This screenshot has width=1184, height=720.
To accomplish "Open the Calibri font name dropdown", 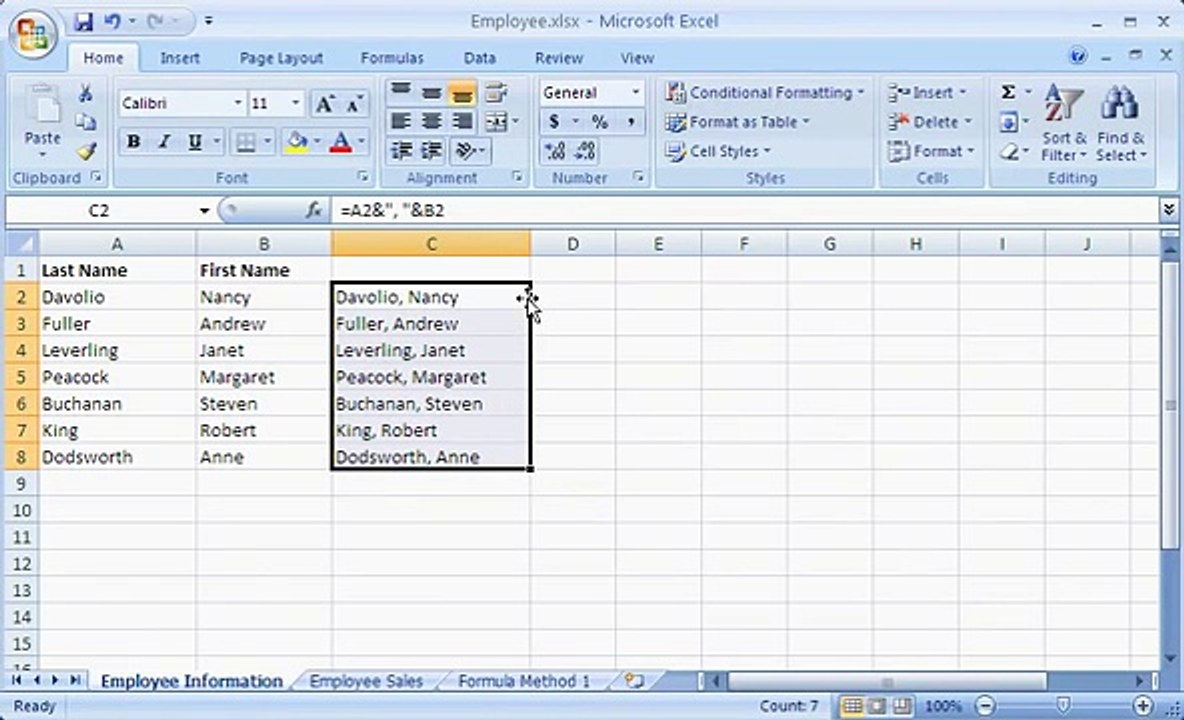I will 238,103.
